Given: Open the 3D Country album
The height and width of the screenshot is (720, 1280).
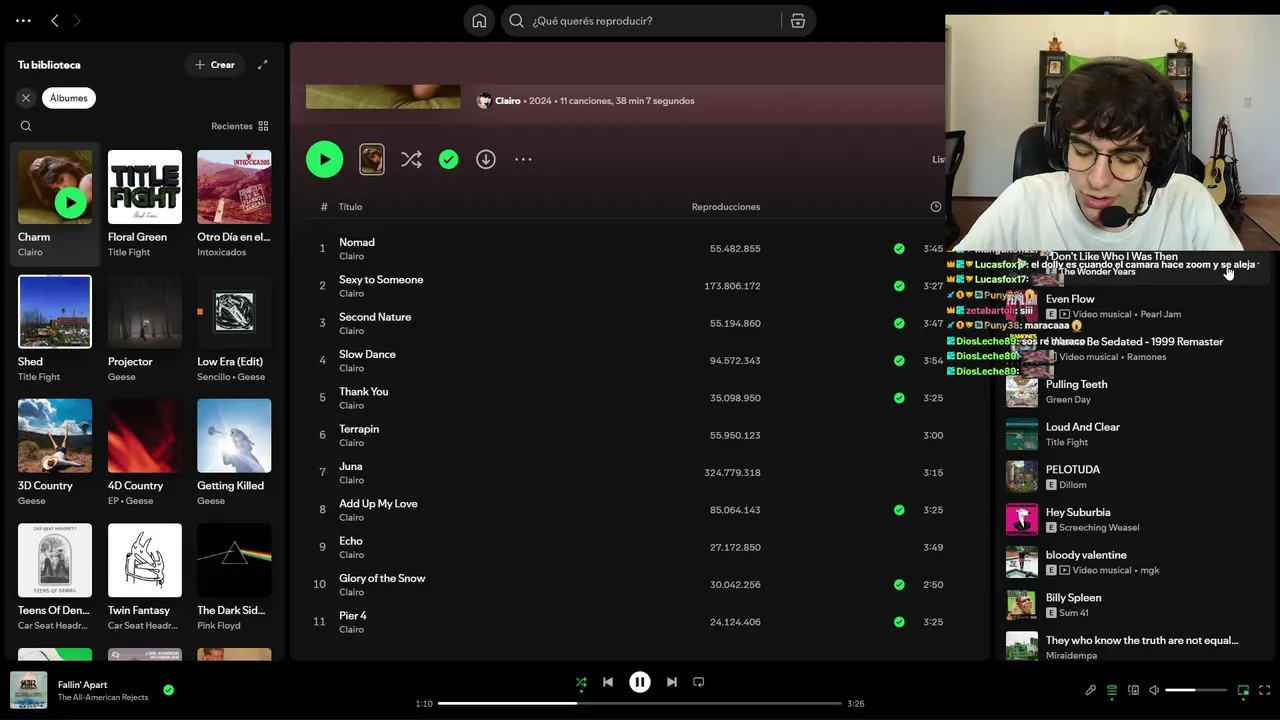Looking at the screenshot, I should click(x=55, y=452).
